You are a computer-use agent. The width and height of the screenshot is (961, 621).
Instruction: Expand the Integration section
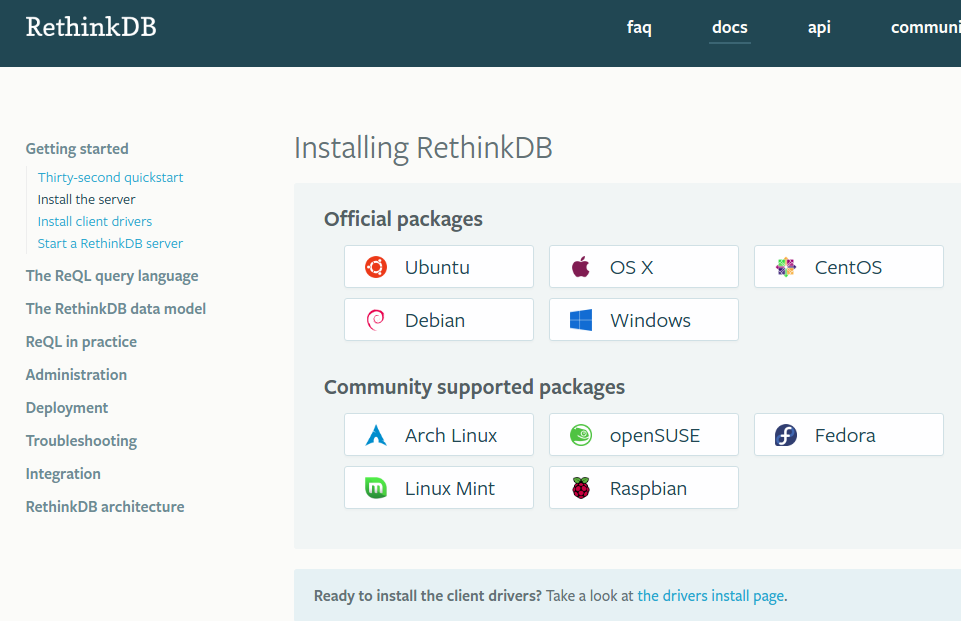(63, 474)
